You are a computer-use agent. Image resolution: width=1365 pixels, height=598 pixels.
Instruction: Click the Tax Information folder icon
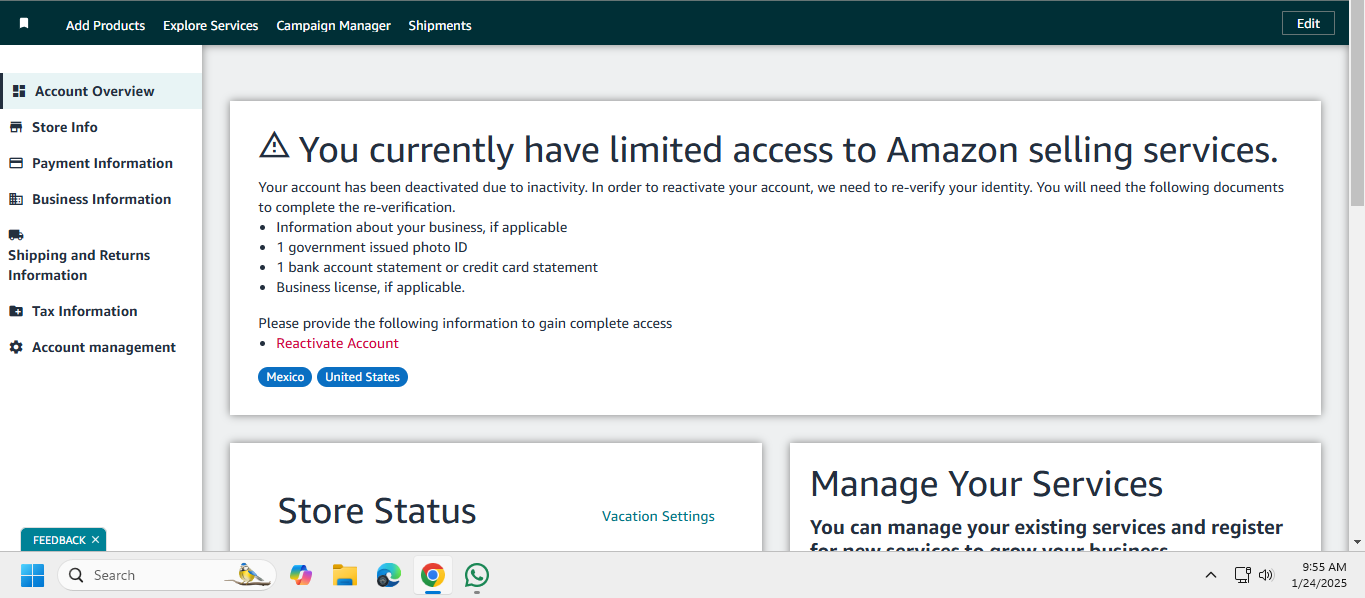pyautogui.click(x=15, y=311)
